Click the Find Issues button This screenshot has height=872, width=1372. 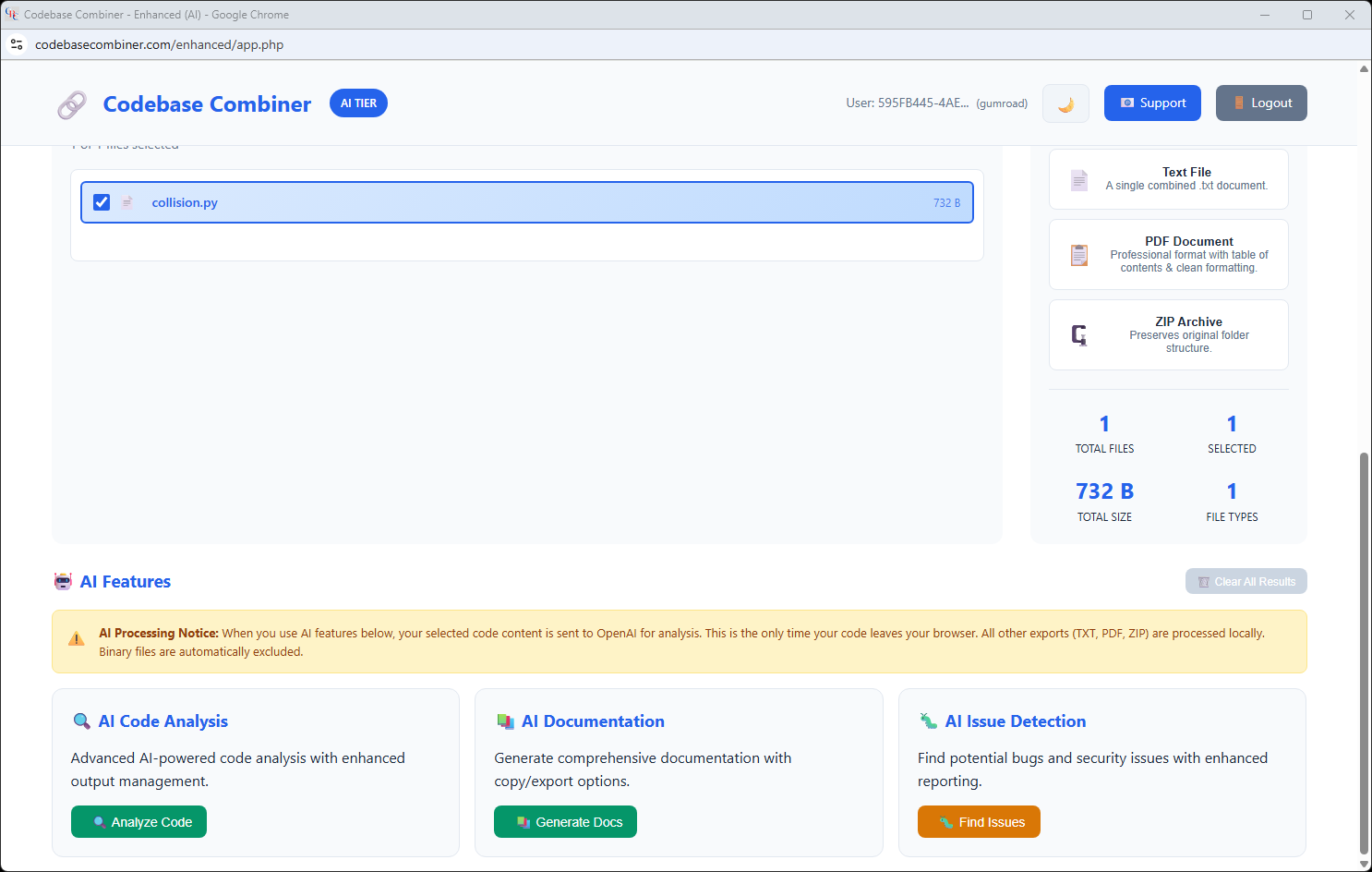pyautogui.click(x=979, y=822)
